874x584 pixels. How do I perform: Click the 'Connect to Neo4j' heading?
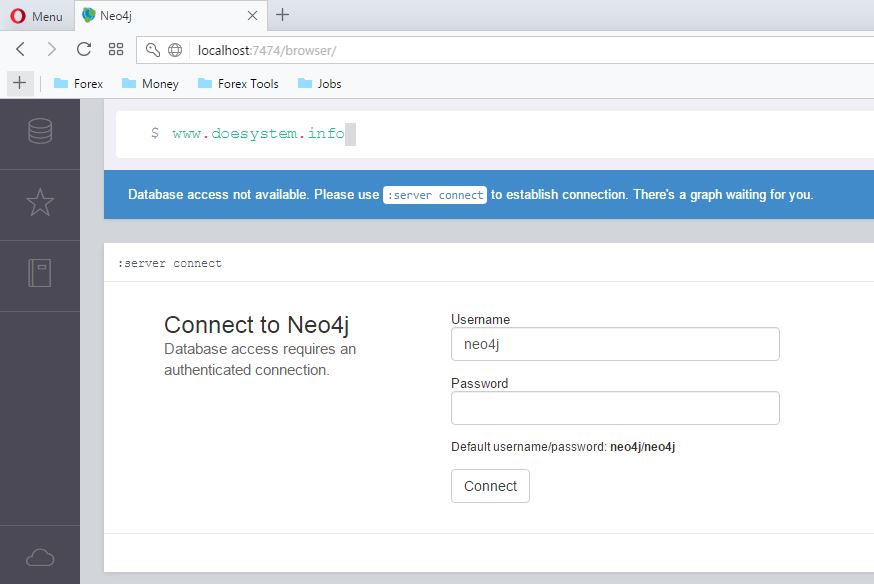pos(256,324)
